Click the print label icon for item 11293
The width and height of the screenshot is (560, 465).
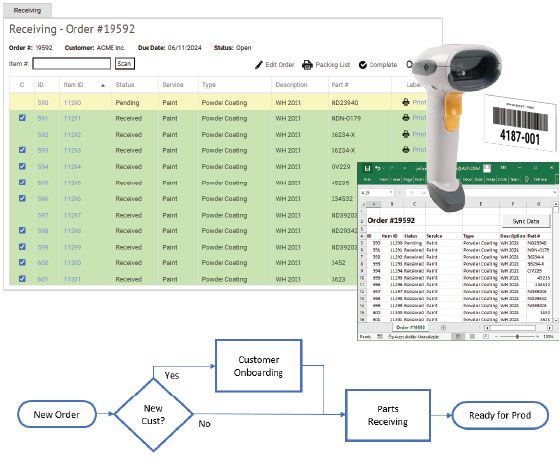click(406, 150)
